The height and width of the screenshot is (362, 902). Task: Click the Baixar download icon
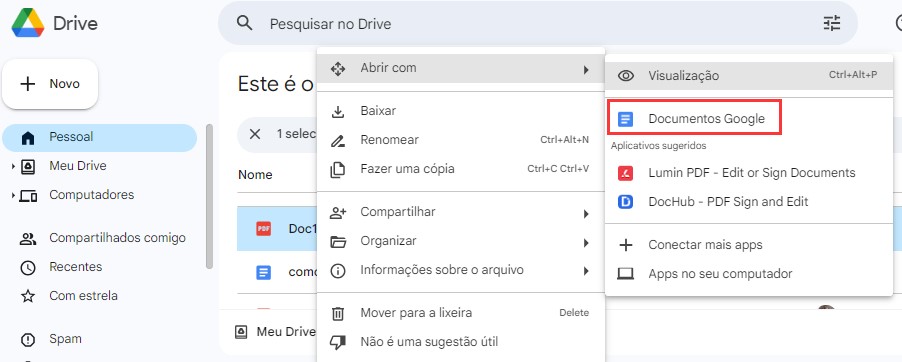point(338,112)
